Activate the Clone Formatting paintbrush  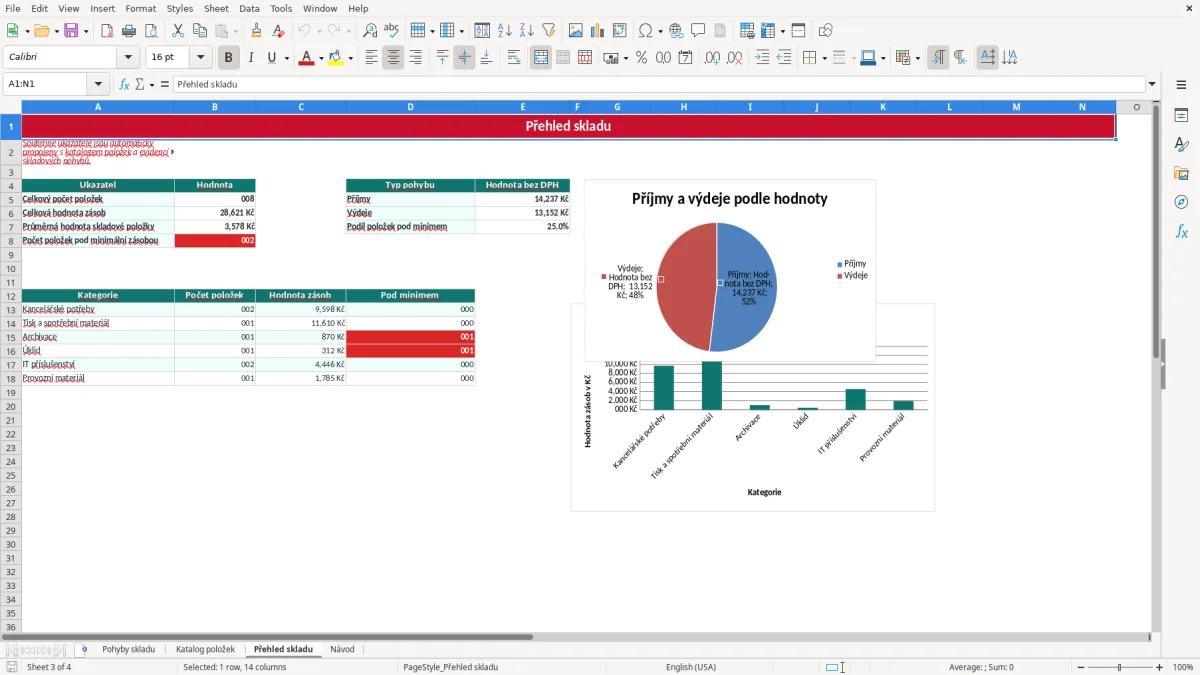257,31
